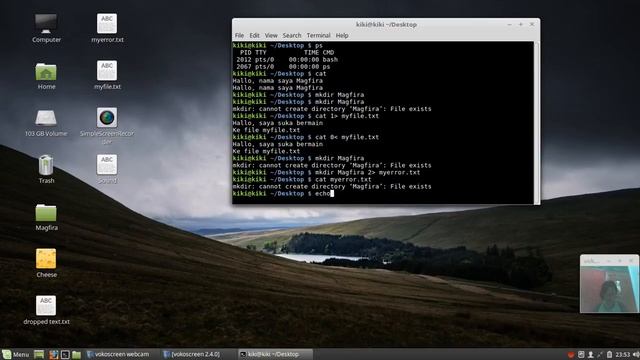Viewport: 640px width, 360px height.
Task: Click the "cat 1> myfile.txt" command line
Action: point(306,116)
